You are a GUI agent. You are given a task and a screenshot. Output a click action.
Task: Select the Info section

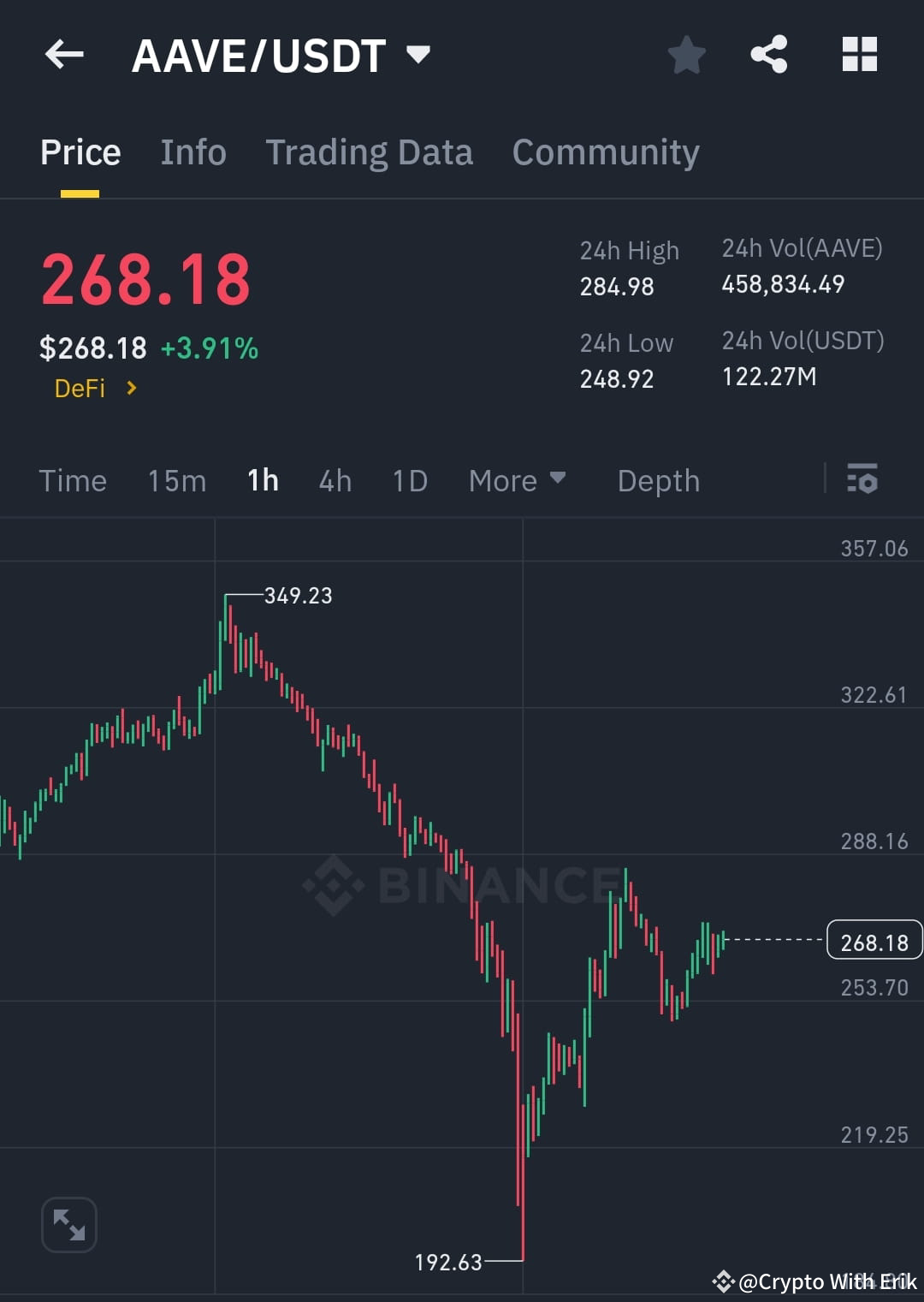192,152
